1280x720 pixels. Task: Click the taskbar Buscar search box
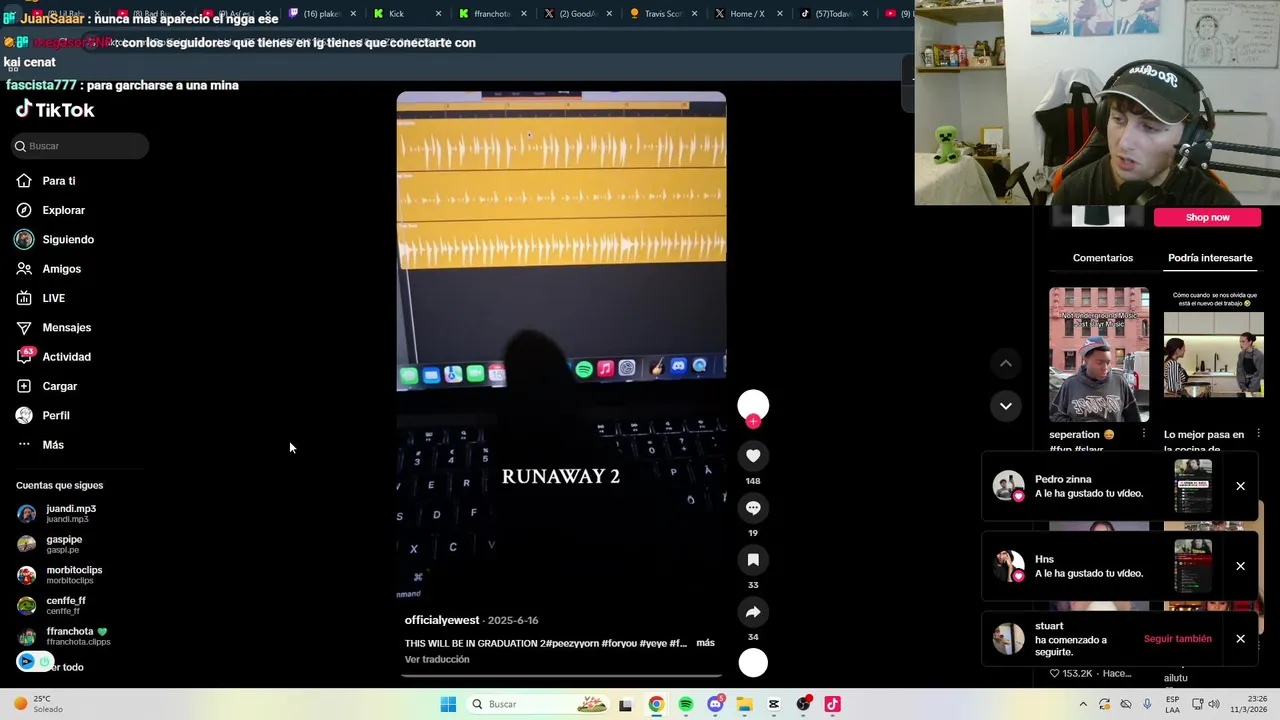[538, 704]
